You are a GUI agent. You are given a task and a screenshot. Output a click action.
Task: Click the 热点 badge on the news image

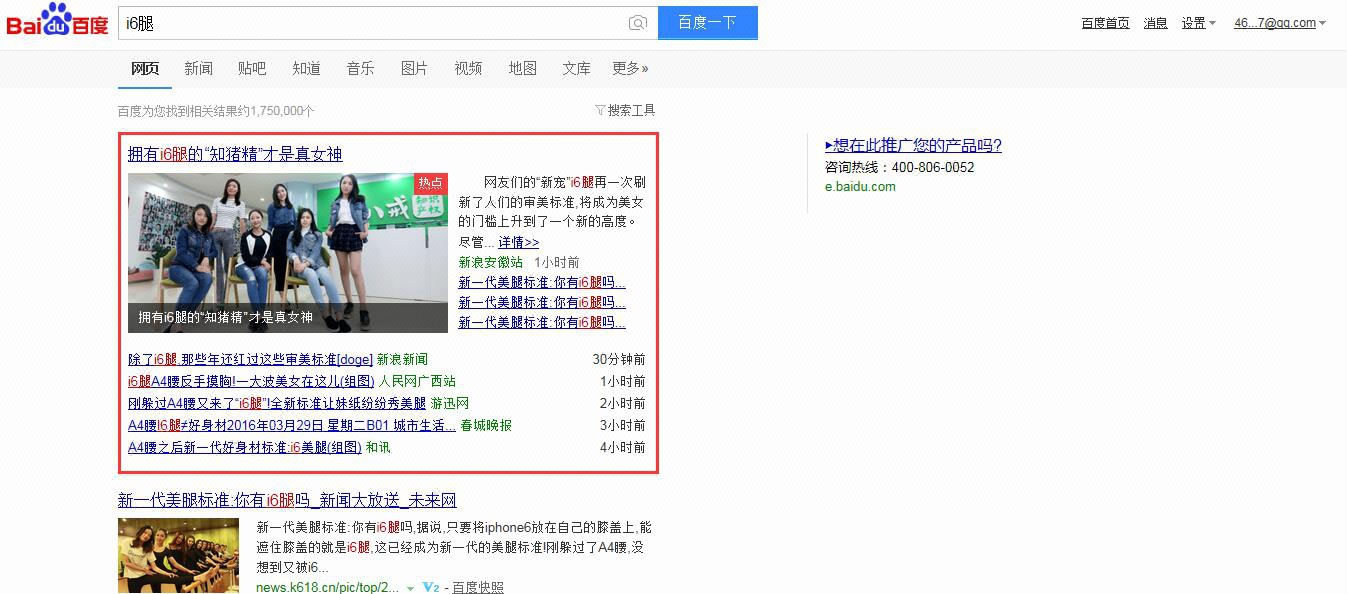[430, 183]
